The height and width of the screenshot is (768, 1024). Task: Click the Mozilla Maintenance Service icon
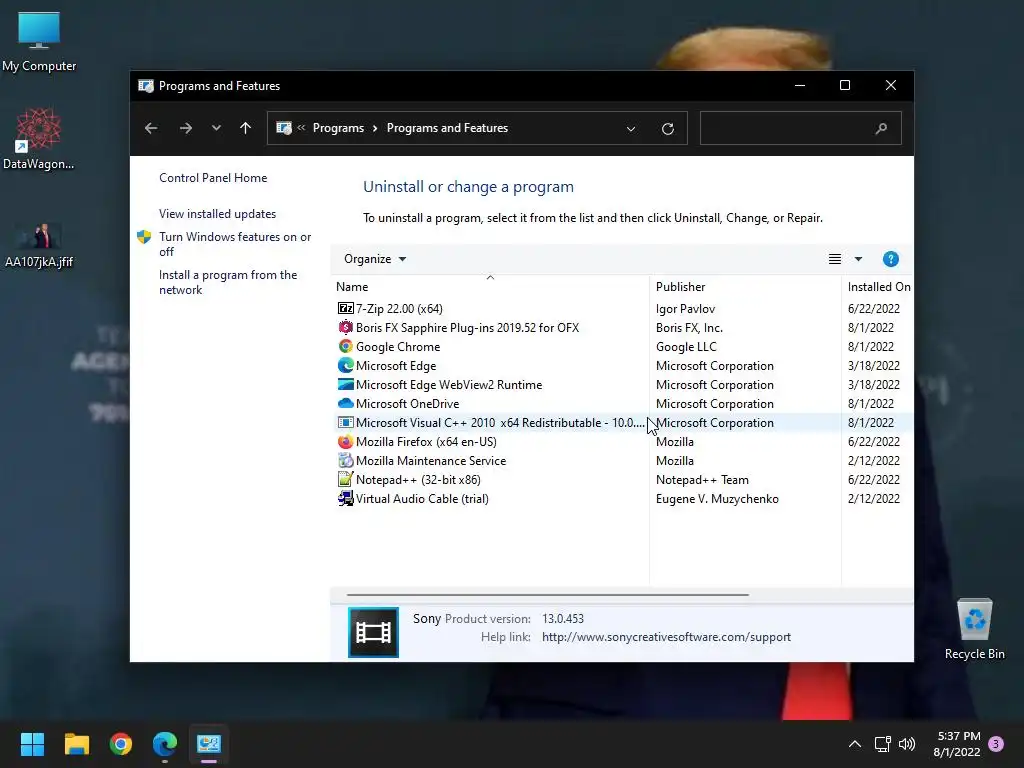[x=345, y=460]
